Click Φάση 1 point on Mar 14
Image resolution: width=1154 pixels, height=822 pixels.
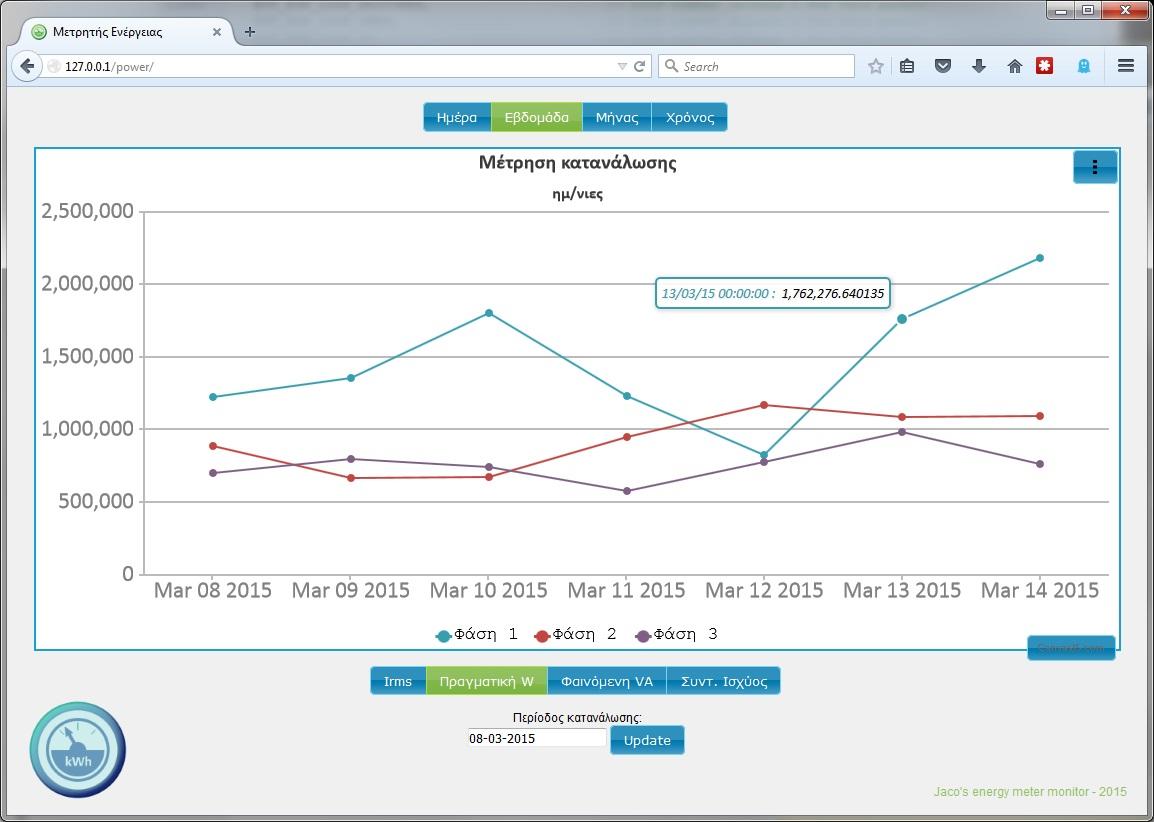pyautogui.click(x=1040, y=258)
